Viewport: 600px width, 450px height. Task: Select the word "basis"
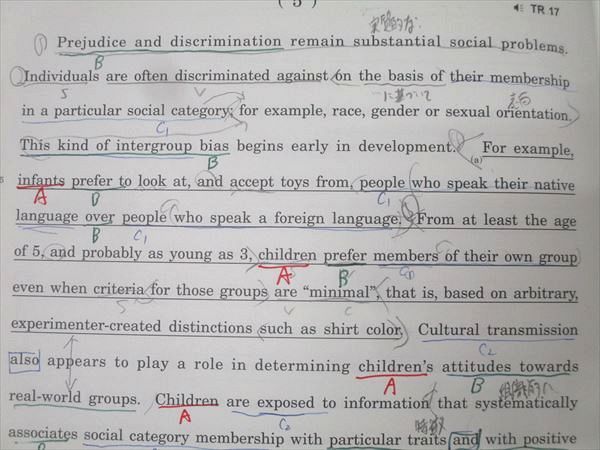pos(406,75)
